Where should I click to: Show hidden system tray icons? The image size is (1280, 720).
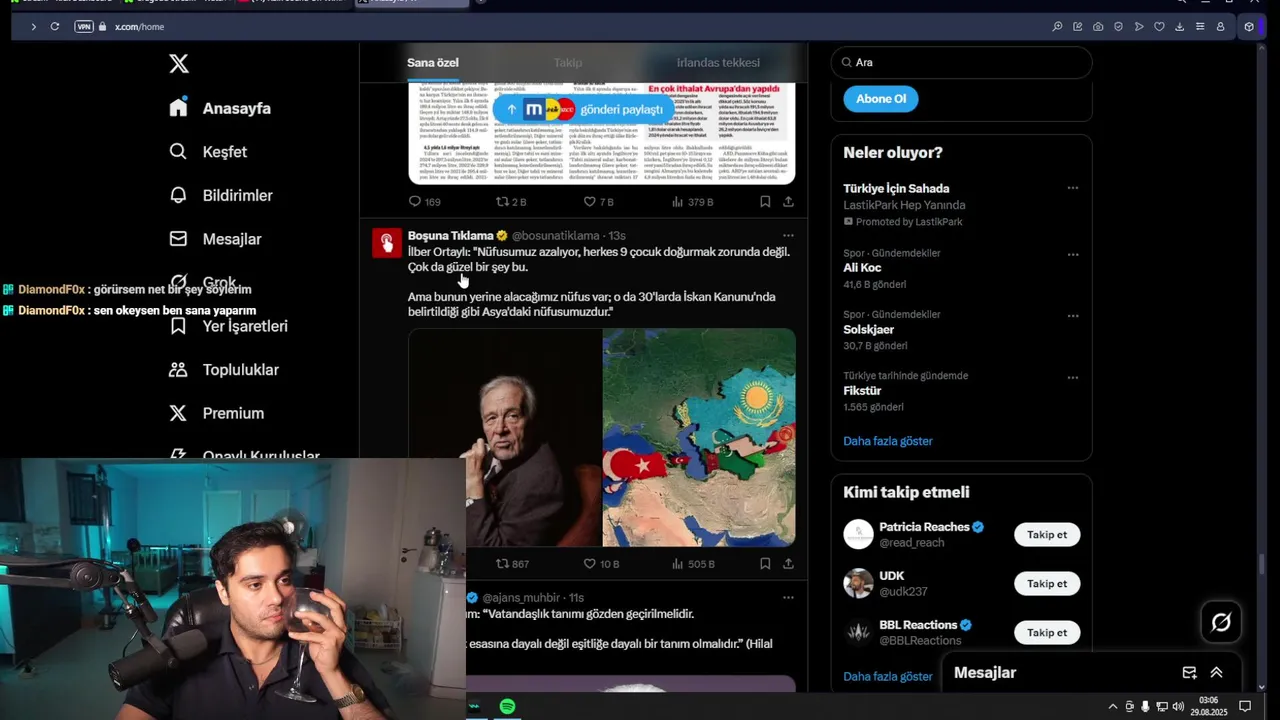(x=1112, y=707)
